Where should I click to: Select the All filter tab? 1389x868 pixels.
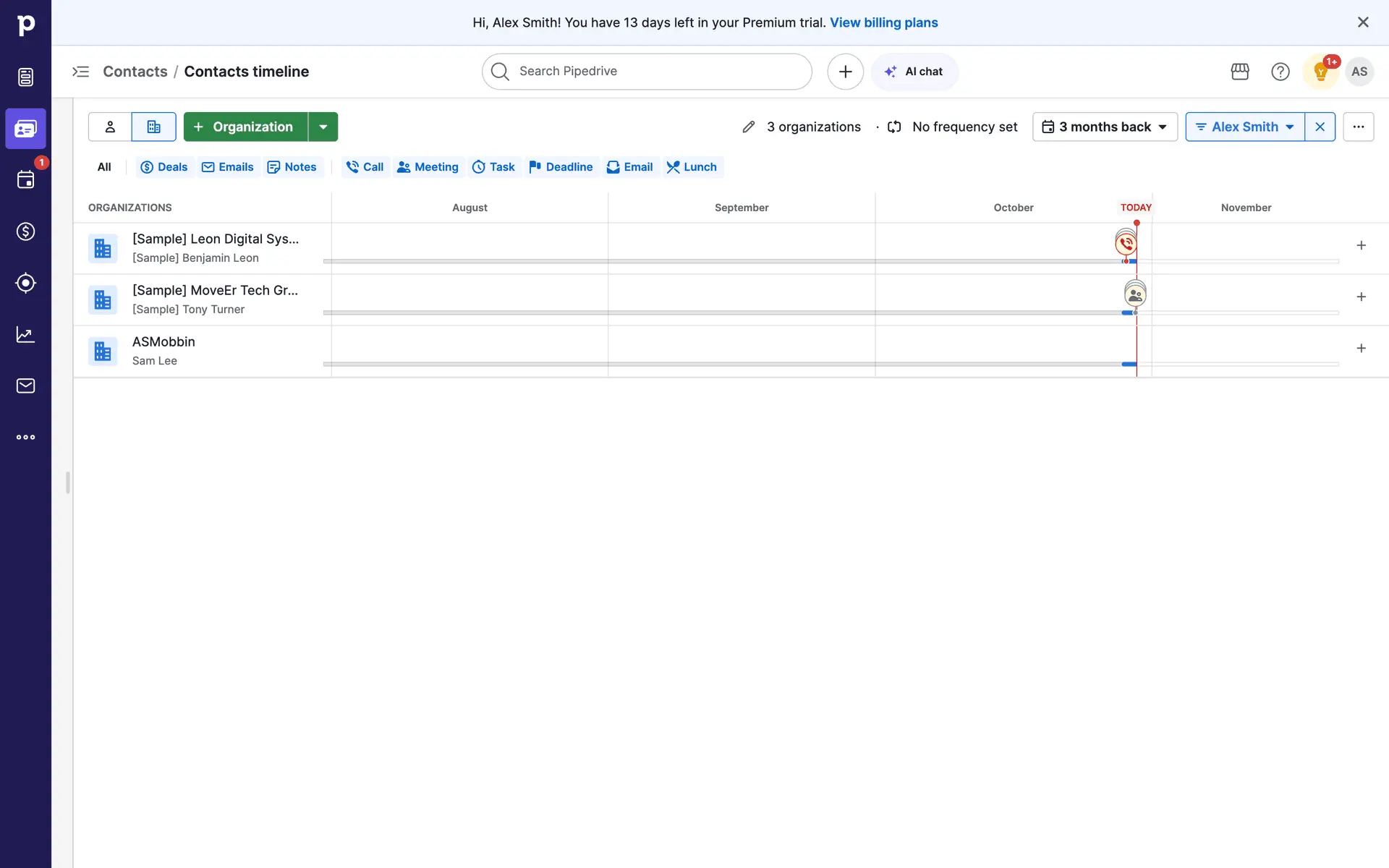click(104, 167)
